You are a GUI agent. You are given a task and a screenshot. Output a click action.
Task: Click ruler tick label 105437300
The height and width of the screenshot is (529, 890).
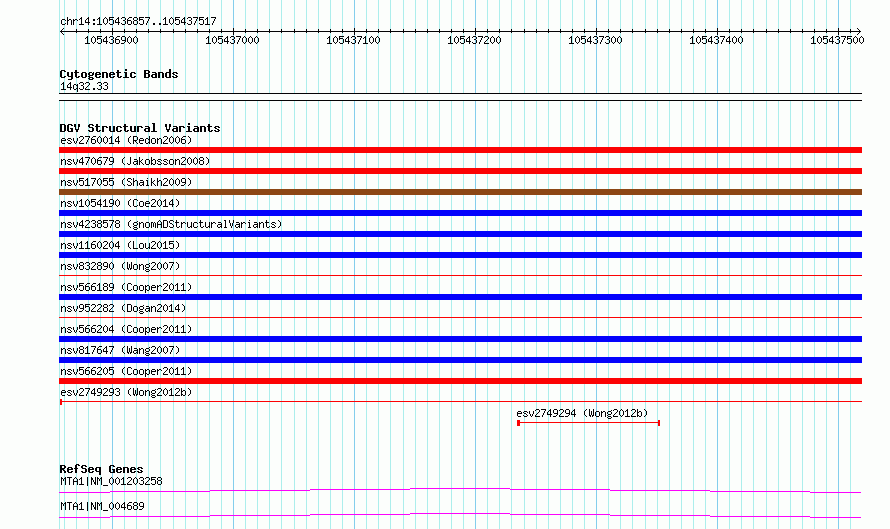pos(595,40)
